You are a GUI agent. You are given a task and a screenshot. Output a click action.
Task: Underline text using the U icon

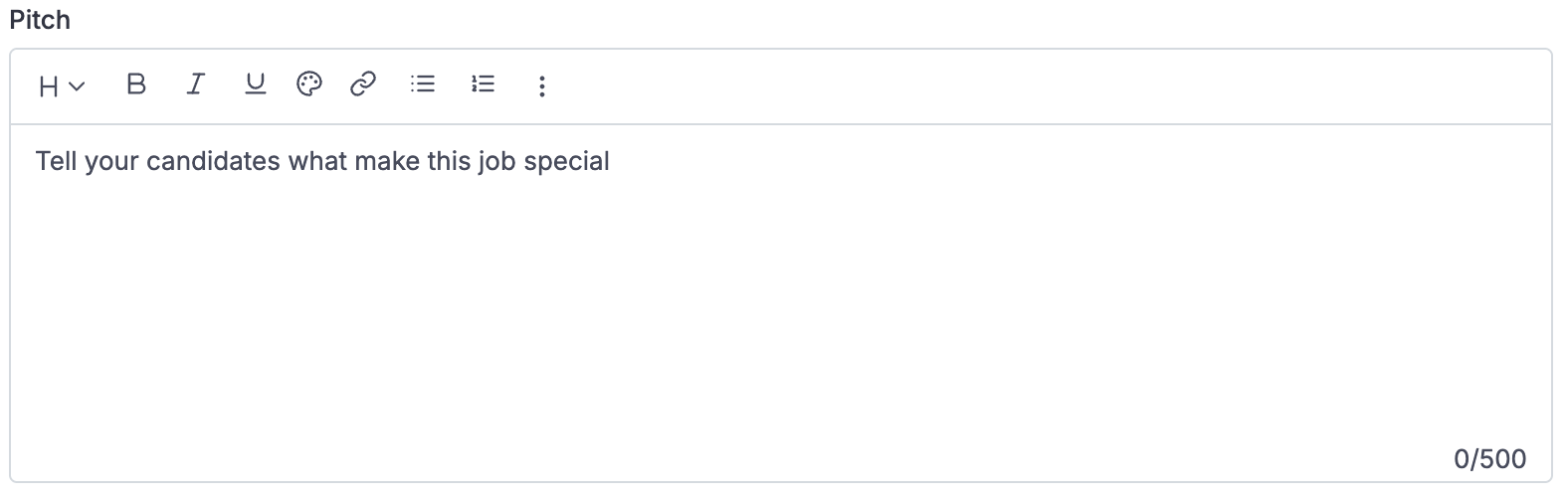coord(255,84)
